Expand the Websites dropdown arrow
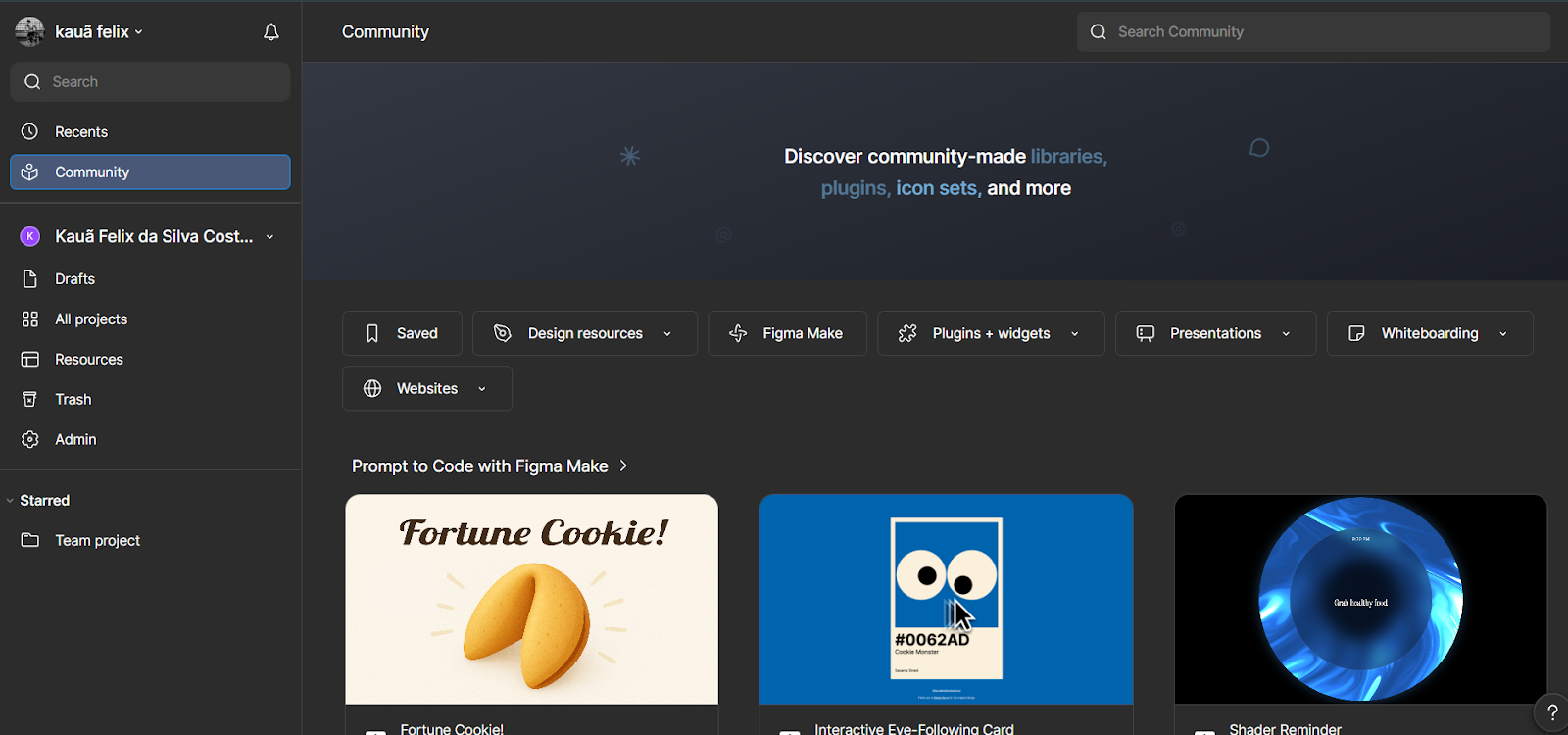 click(482, 389)
